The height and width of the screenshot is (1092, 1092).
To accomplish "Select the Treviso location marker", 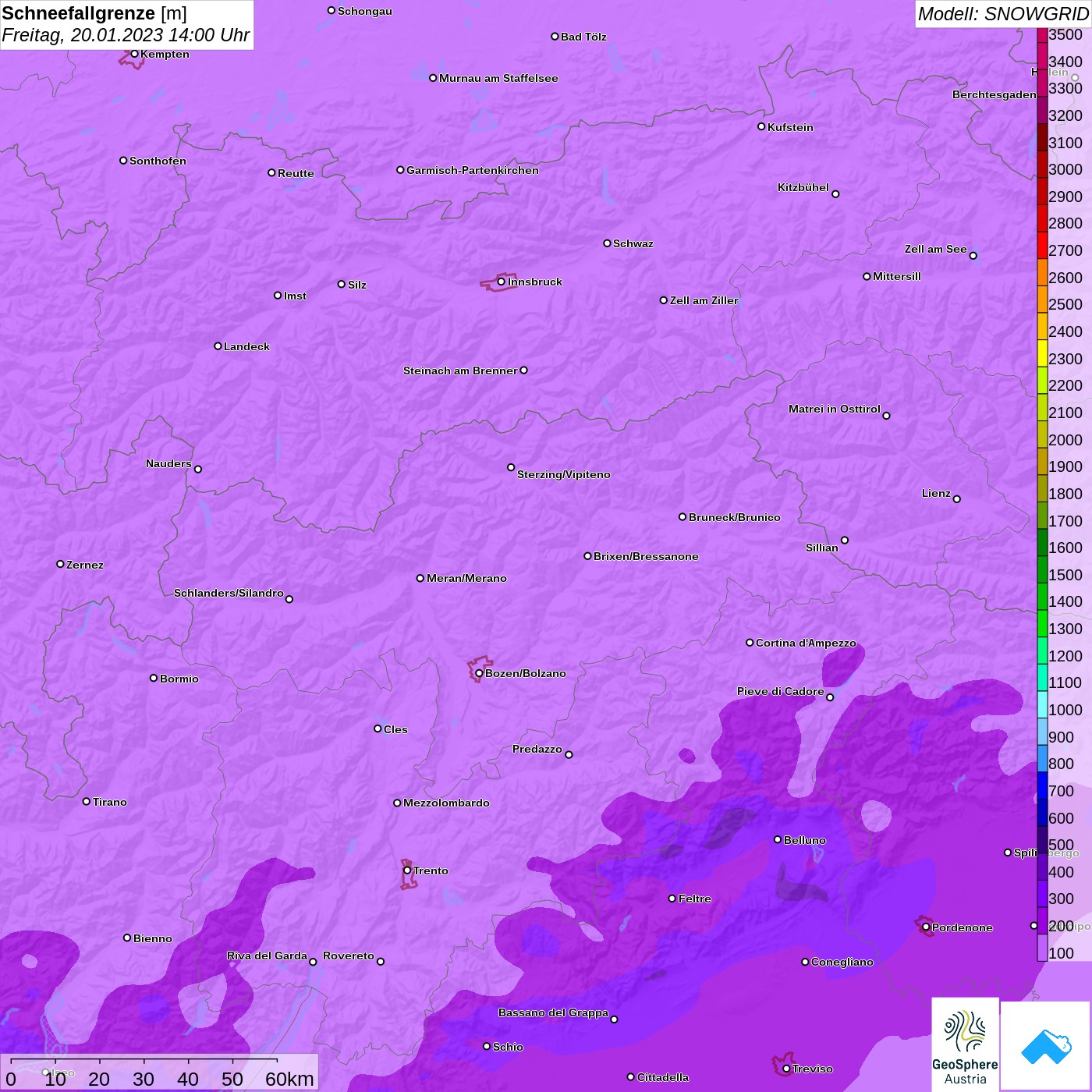I will click(x=786, y=1069).
